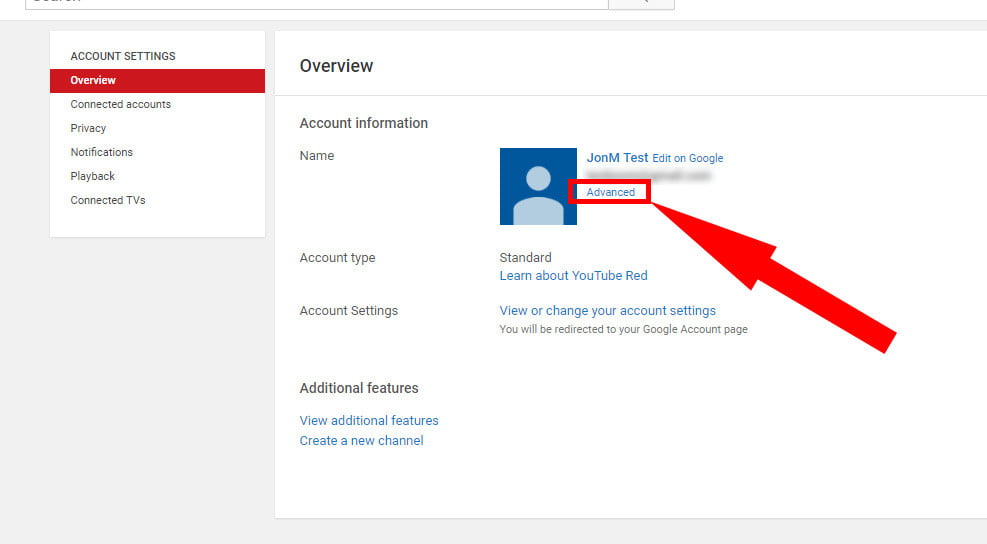Click the ACCOUNT SETTINGS heading text
The width and height of the screenshot is (987, 544).
(123, 56)
